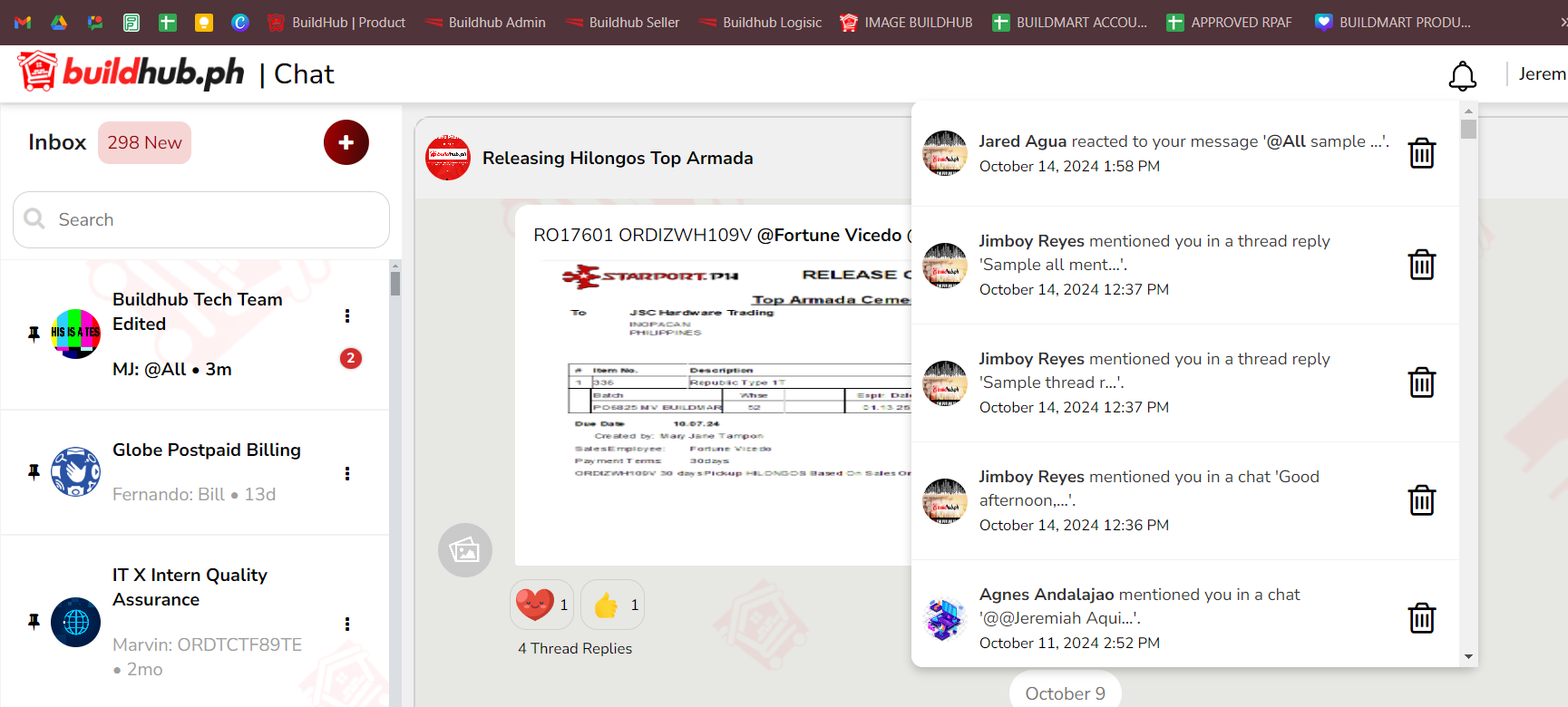Click the 298 New inbox badge
Image resolution: width=1568 pixels, height=707 pixels.
point(144,142)
